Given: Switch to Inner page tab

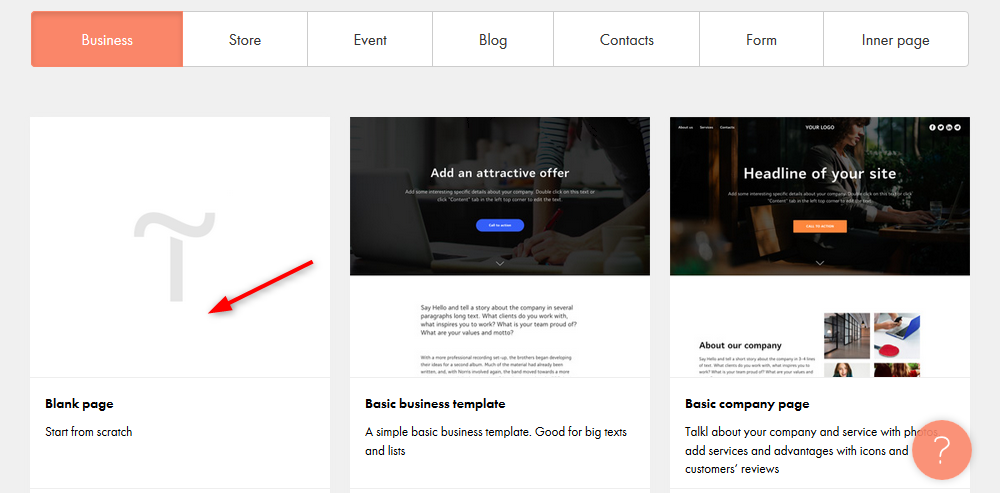Looking at the screenshot, I should click(895, 40).
